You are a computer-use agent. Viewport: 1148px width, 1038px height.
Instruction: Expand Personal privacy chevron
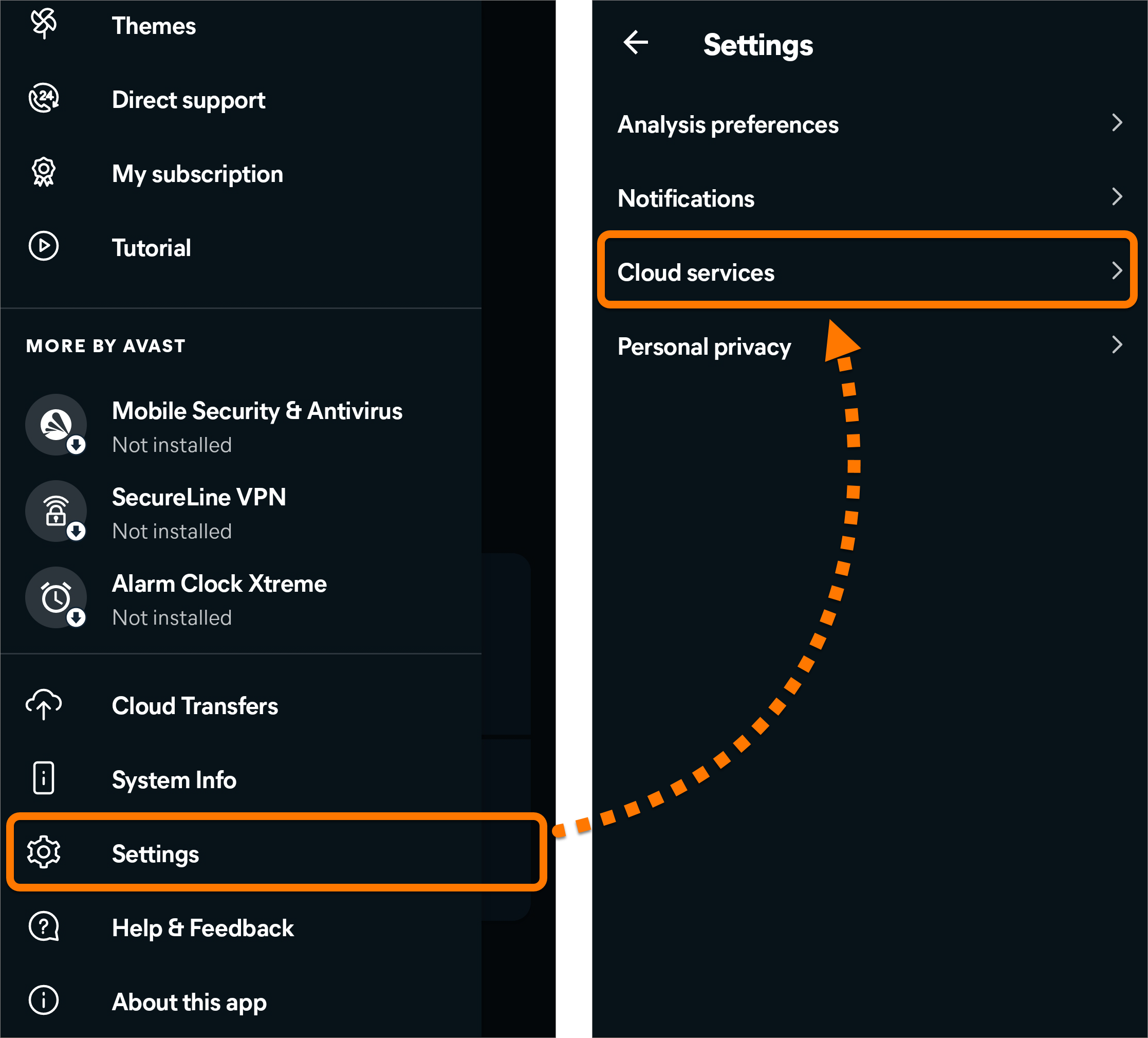[x=1117, y=344]
